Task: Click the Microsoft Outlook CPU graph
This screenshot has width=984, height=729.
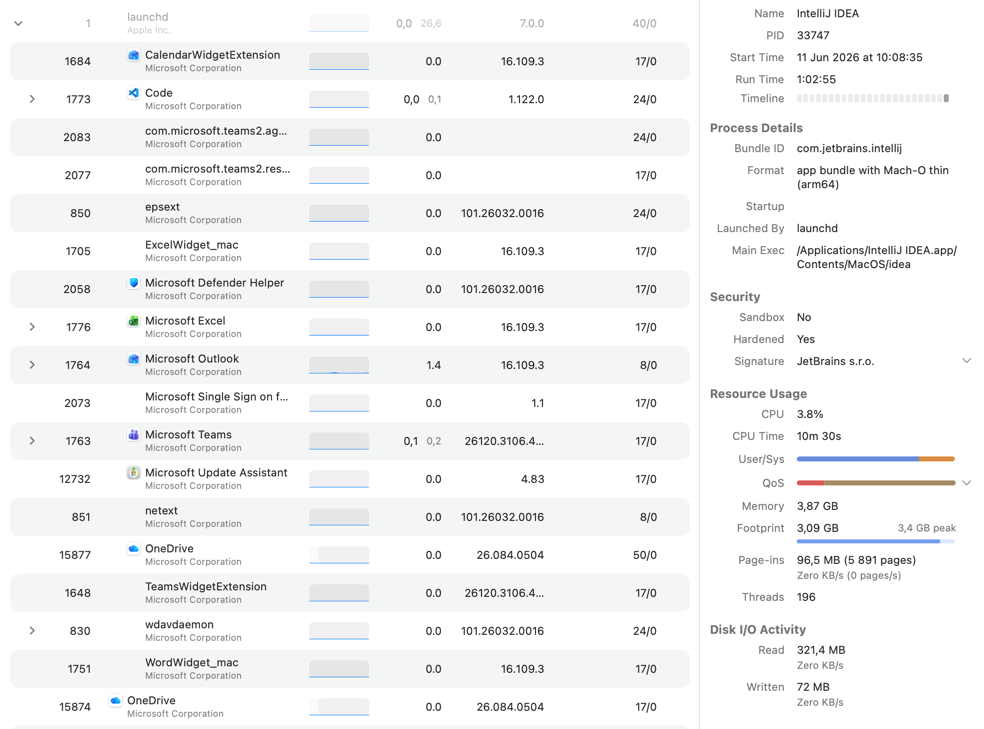Action: click(339, 365)
